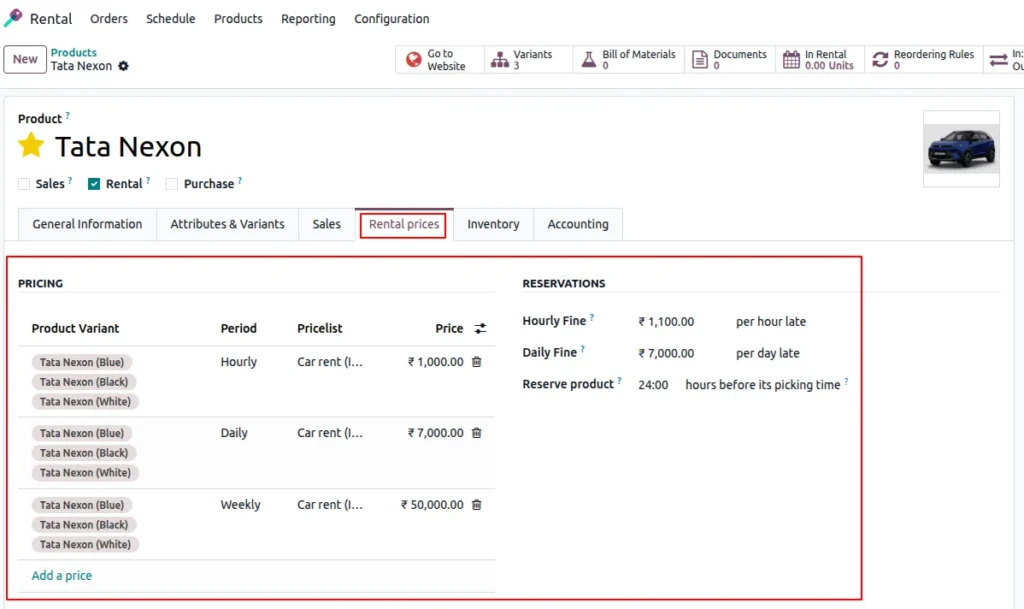Click the In Rental calendar icon
The height and width of the screenshot is (609, 1024).
coord(791,60)
